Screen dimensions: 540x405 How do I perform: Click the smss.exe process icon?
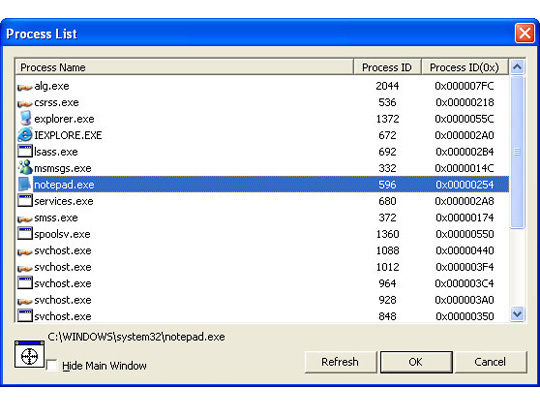point(25,219)
